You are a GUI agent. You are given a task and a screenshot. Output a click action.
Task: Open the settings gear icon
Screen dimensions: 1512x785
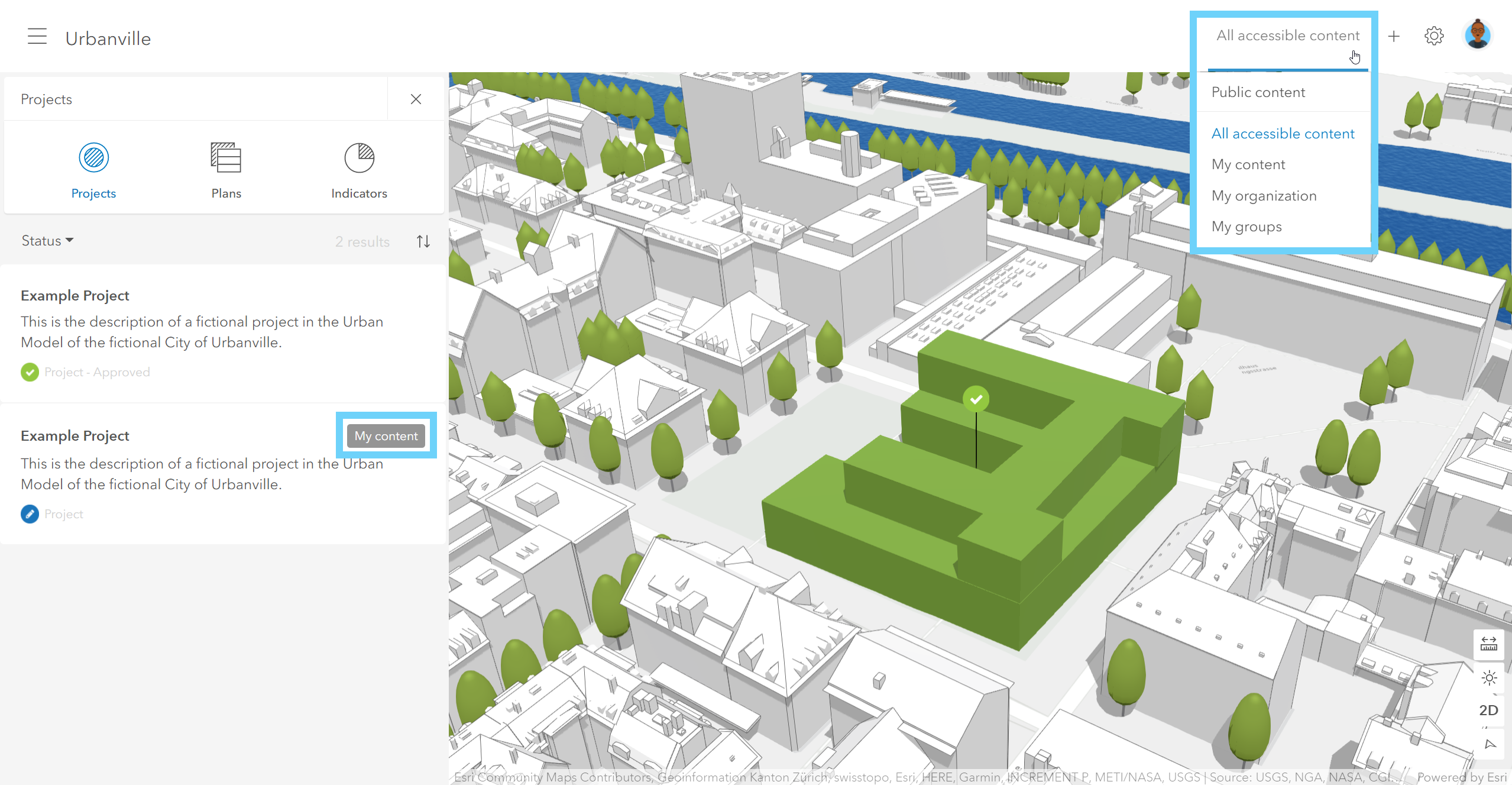click(1434, 37)
